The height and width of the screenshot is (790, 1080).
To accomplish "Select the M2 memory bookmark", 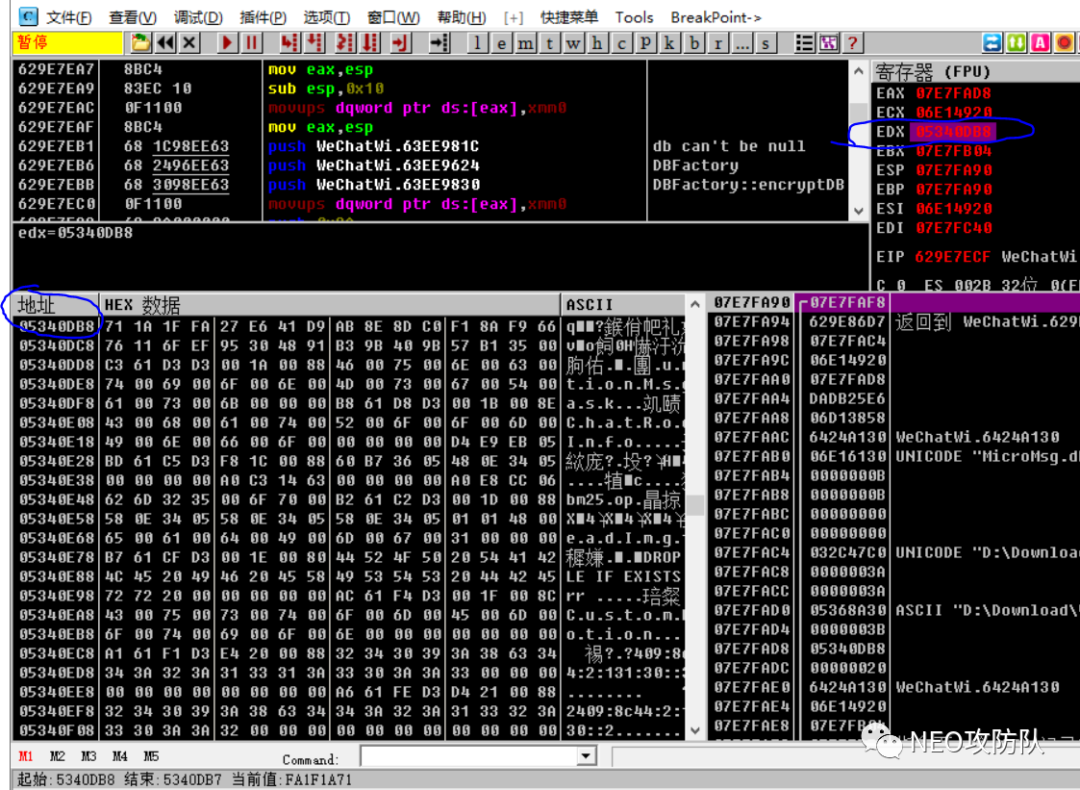I will click(57, 756).
